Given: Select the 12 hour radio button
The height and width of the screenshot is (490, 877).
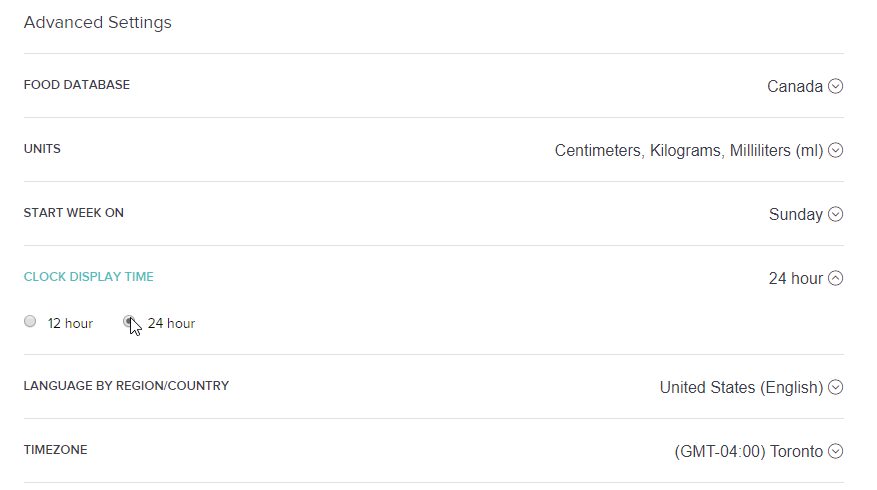Looking at the screenshot, I should coord(30,322).
